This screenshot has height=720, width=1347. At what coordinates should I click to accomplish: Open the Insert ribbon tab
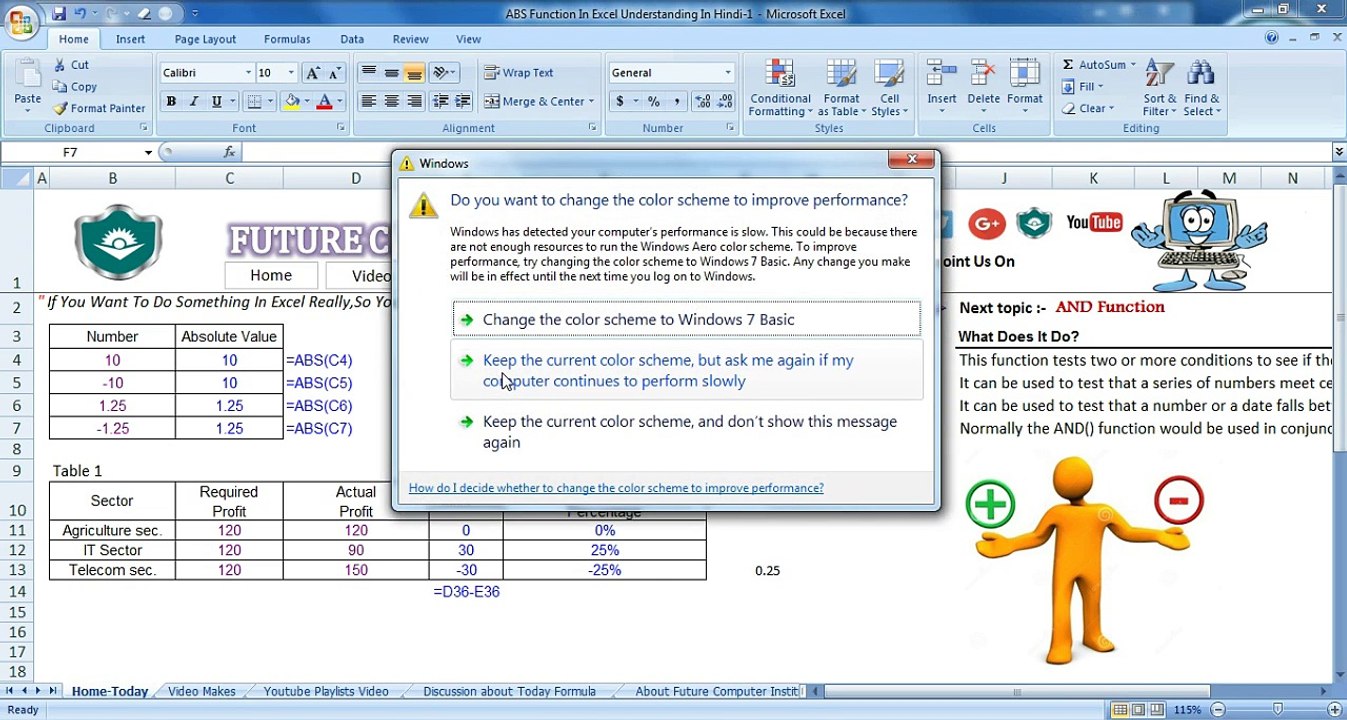coord(130,39)
